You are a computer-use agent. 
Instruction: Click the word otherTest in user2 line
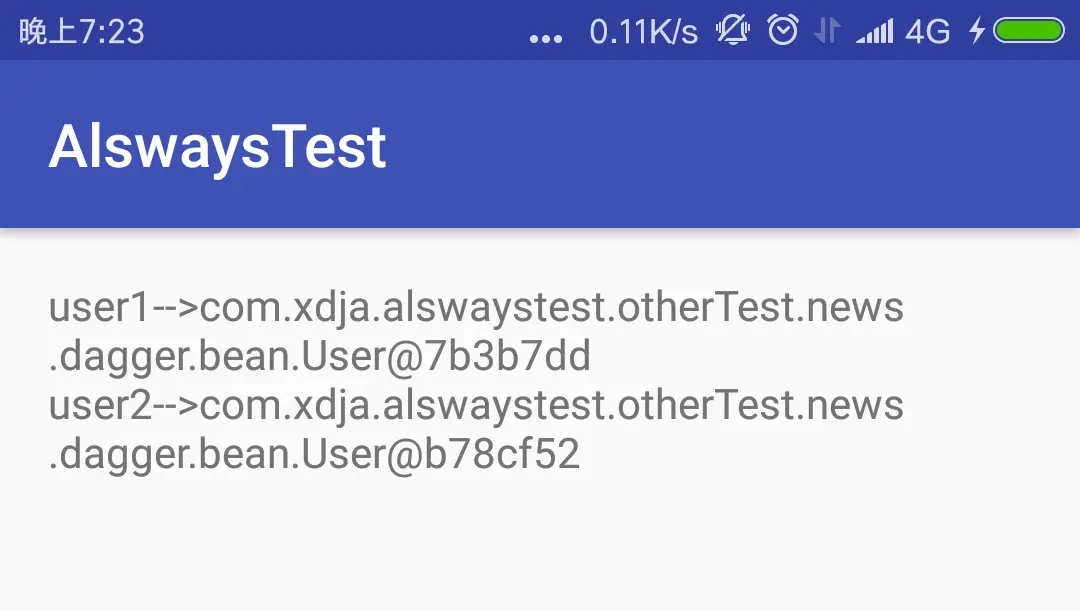click(706, 404)
